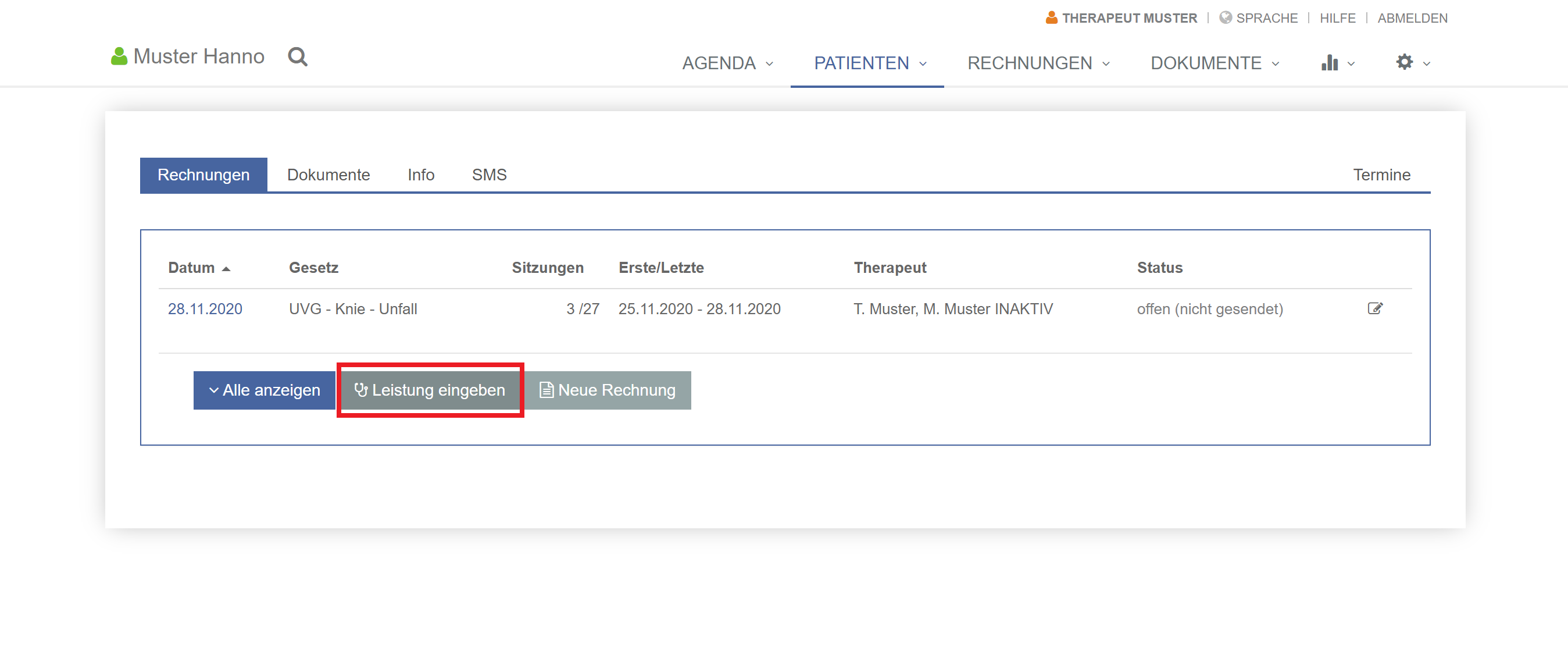1568x647 pixels.
Task: Click ABMELDEN to log out
Action: click(1412, 18)
